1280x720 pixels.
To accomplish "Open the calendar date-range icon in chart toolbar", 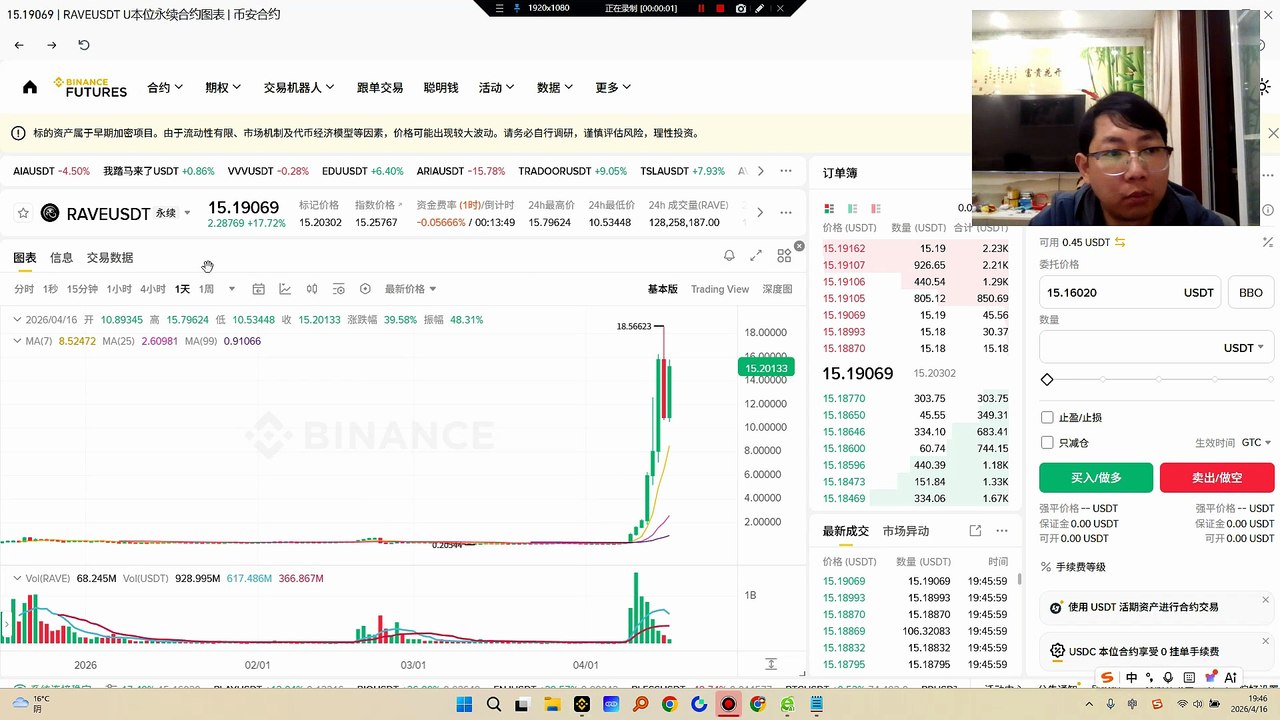I will tap(258, 289).
